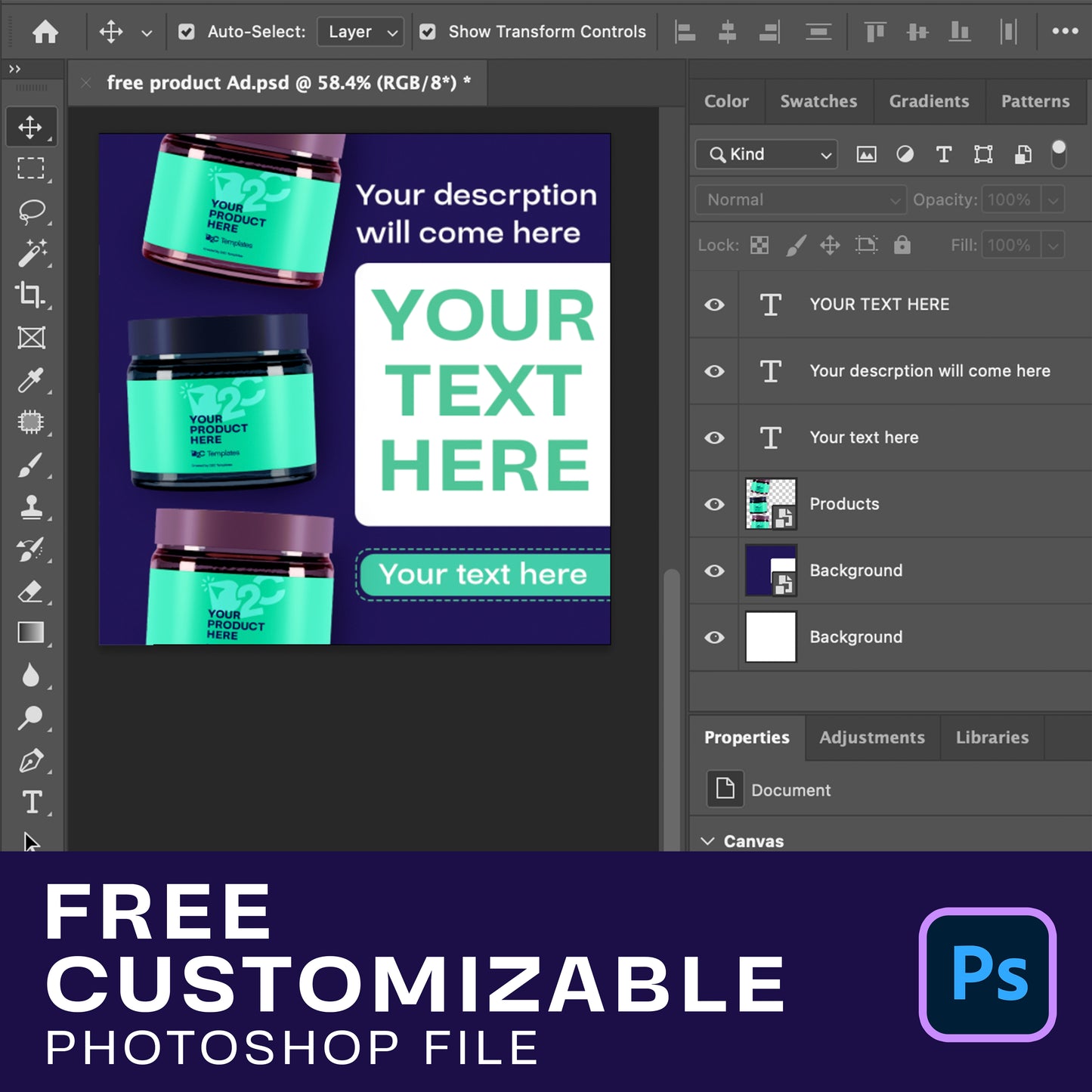1092x1092 pixels.
Task: Select the Magic Wand tool
Action: (31, 252)
